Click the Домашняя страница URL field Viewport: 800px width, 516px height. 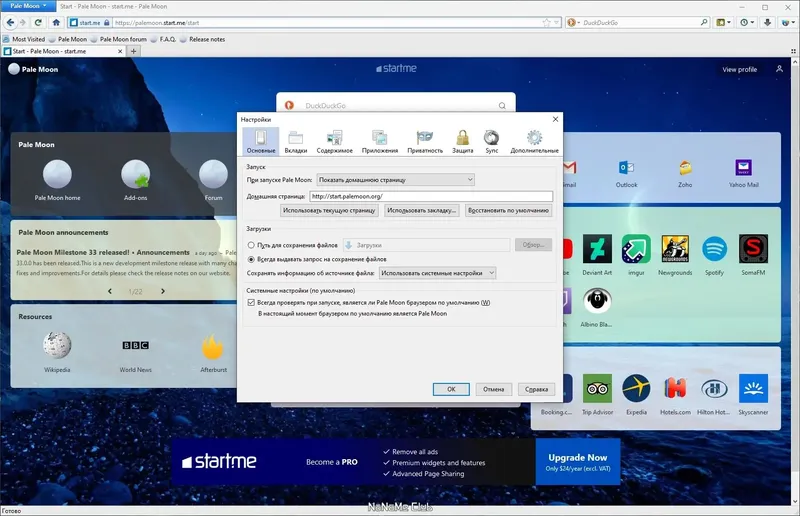(431, 196)
